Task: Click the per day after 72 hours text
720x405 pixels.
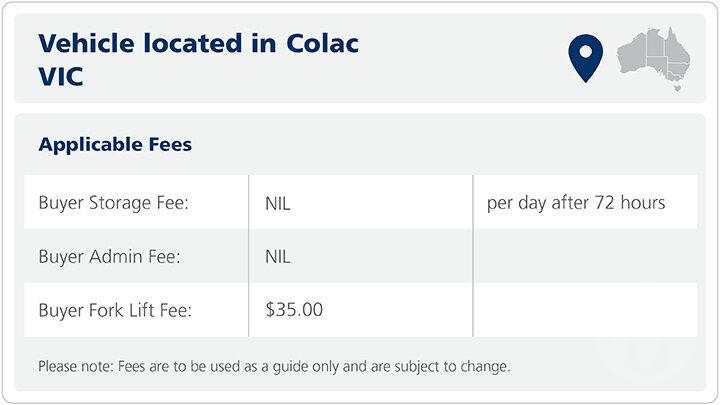Action: coord(576,203)
